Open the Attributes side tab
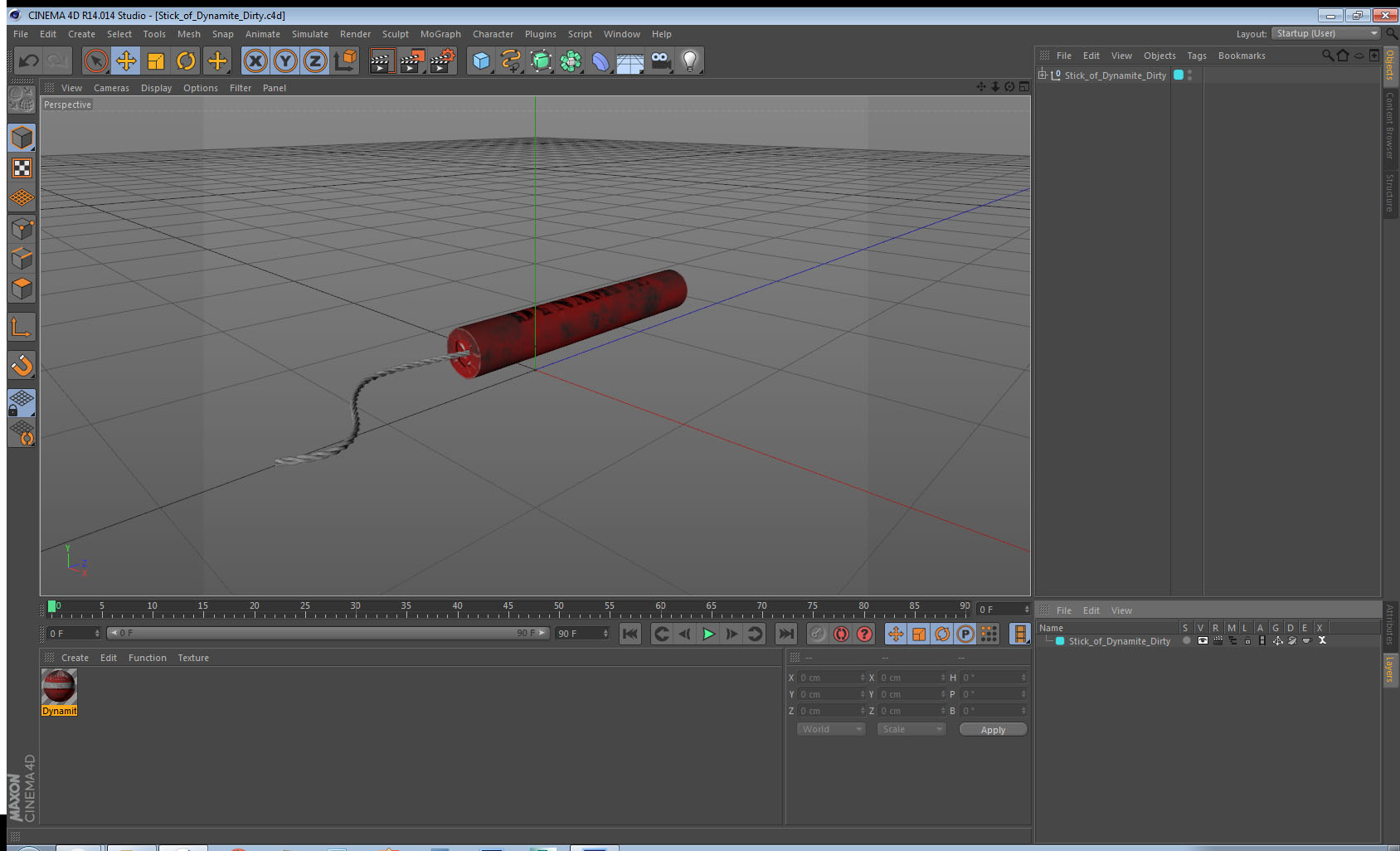The width and height of the screenshot is (1400, 851). [x=1390, y=625]
